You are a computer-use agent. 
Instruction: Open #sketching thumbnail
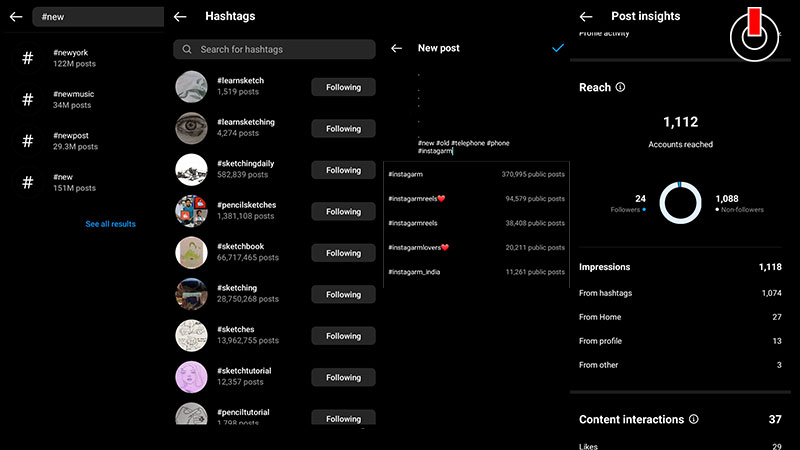pyautogui.click(x=191, y=294)
